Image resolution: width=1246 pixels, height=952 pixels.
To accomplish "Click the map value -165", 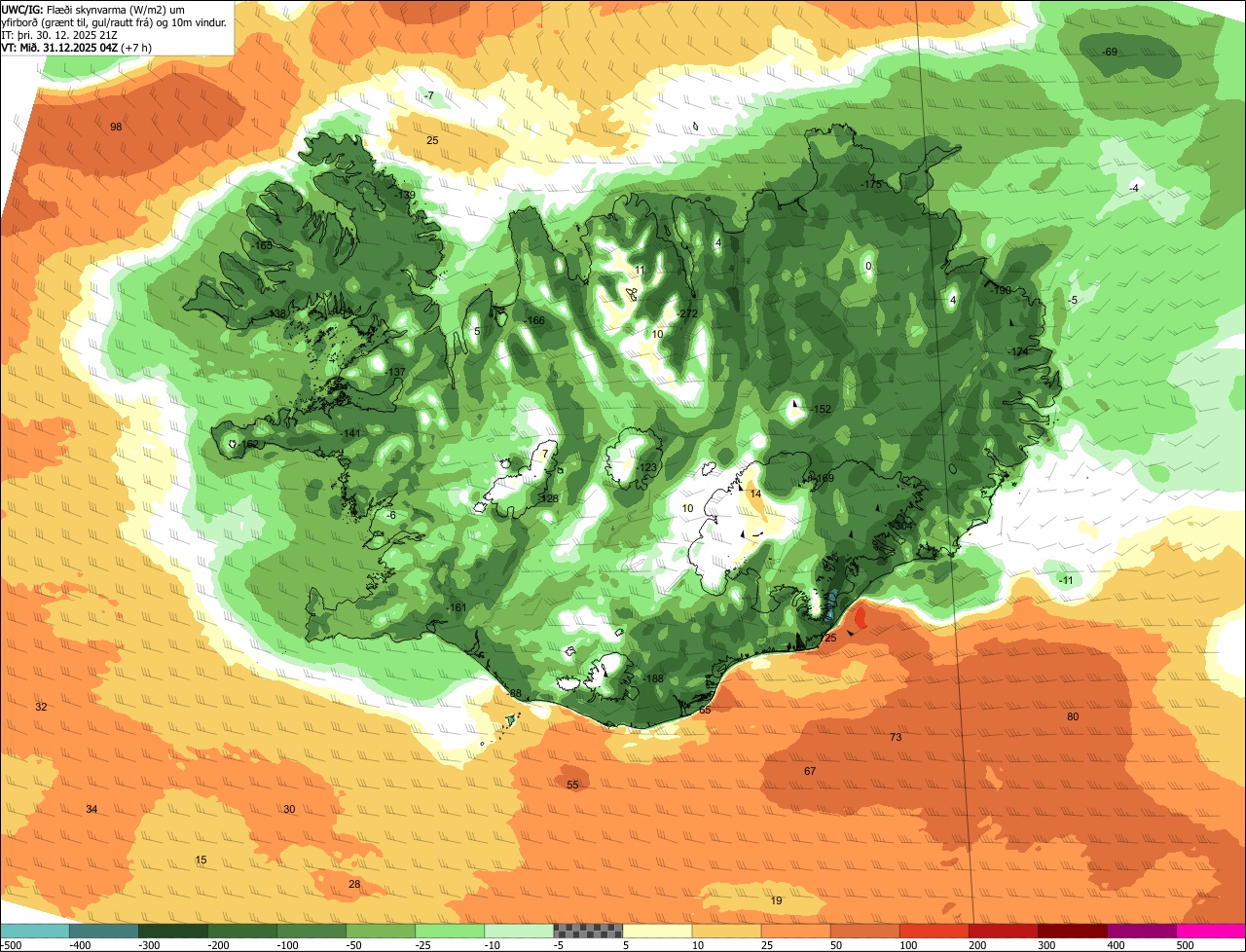I will (x=263, y=246).
